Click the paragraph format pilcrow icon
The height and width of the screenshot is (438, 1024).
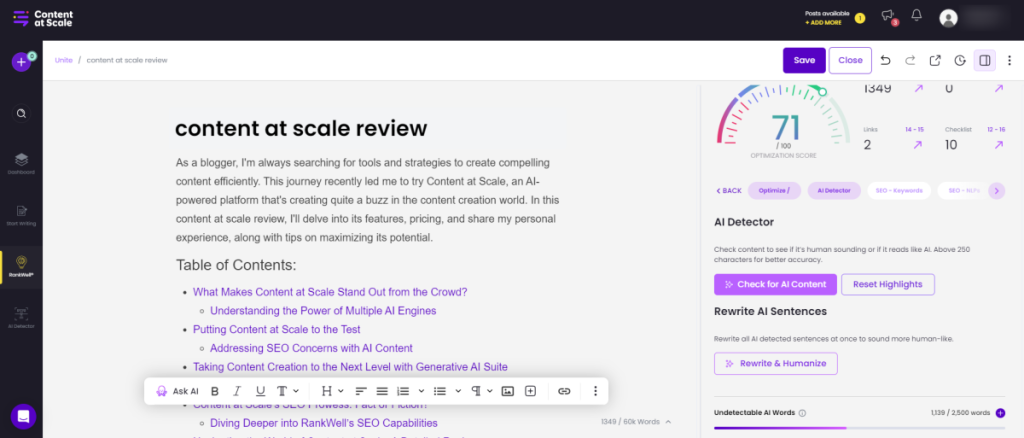(x=476, y=391)
